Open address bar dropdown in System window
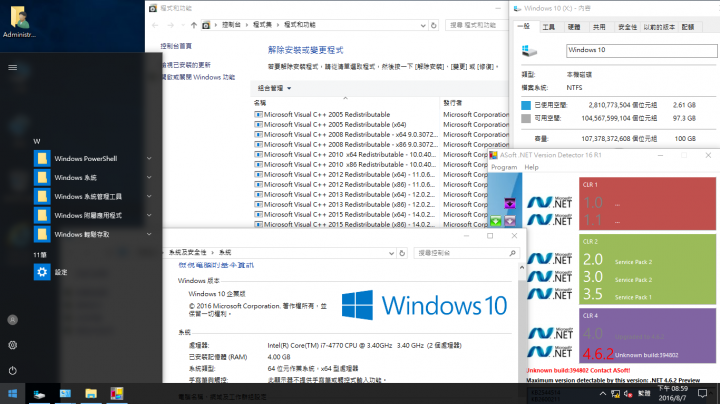Screen dimensions: 720x404 pos(391,253)
